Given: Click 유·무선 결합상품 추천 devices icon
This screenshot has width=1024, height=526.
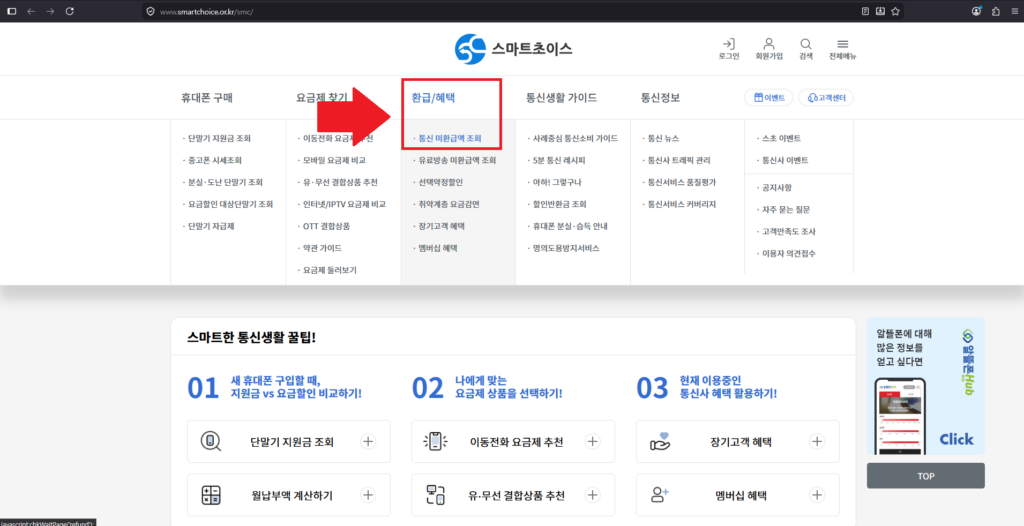Looking at the screenshot, I should click(435, 495).
